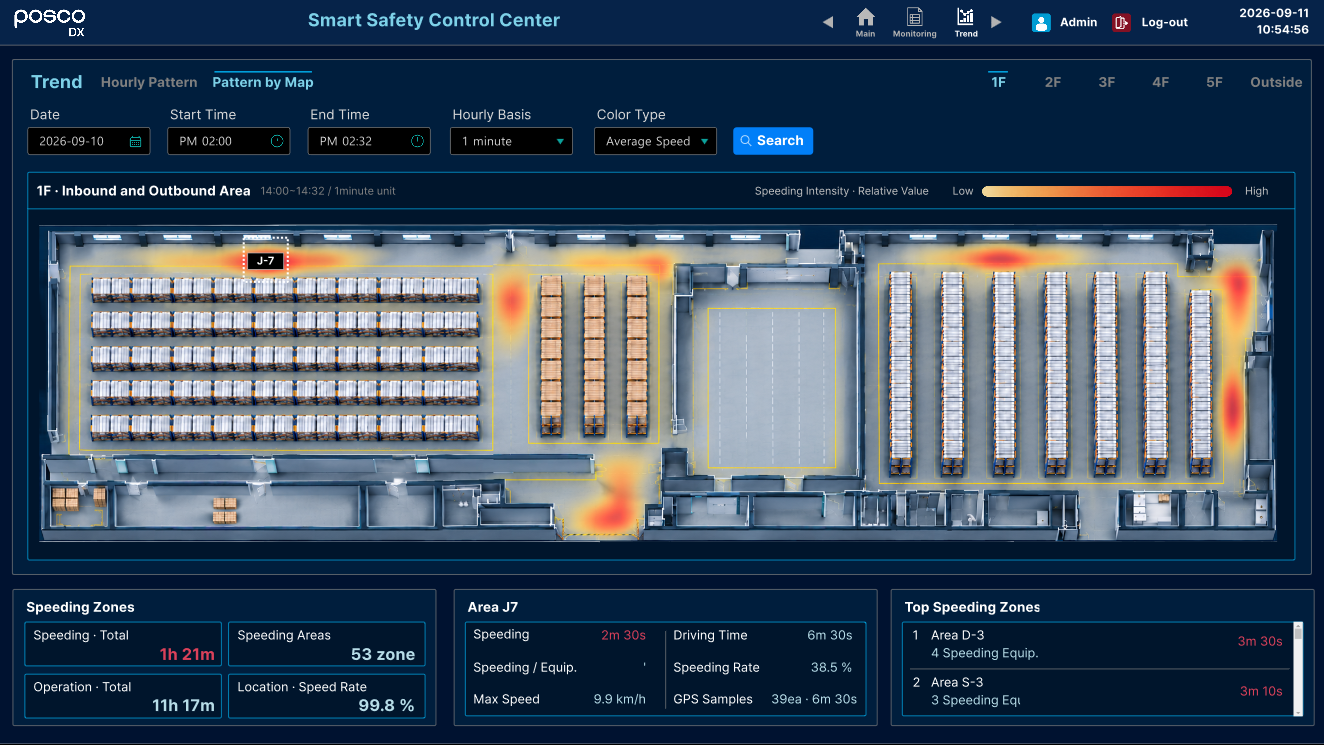Click the Speeding Rate 38.5 % value
Image resolution: width=1324 pixels, height=745 pixels.
click(831, 667)
